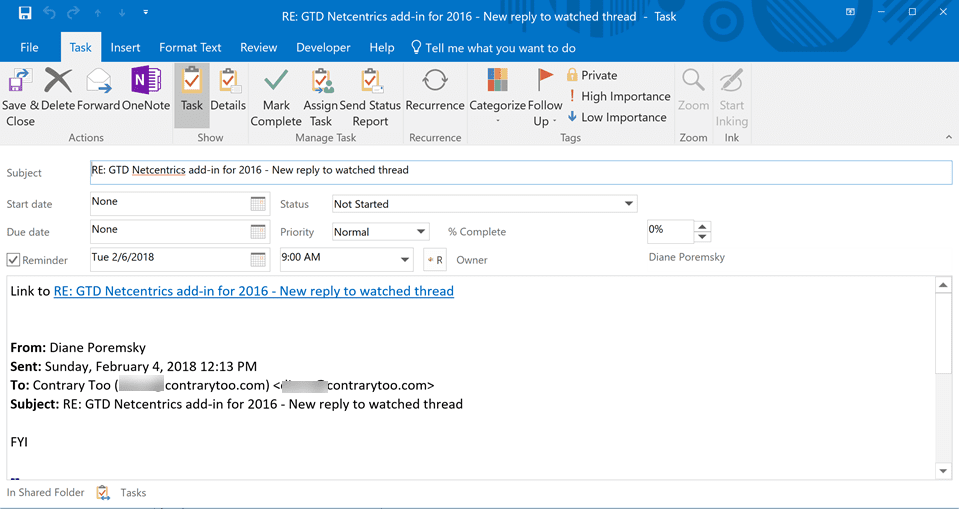
Task: Set High Importance
Action: coord(618,96)
